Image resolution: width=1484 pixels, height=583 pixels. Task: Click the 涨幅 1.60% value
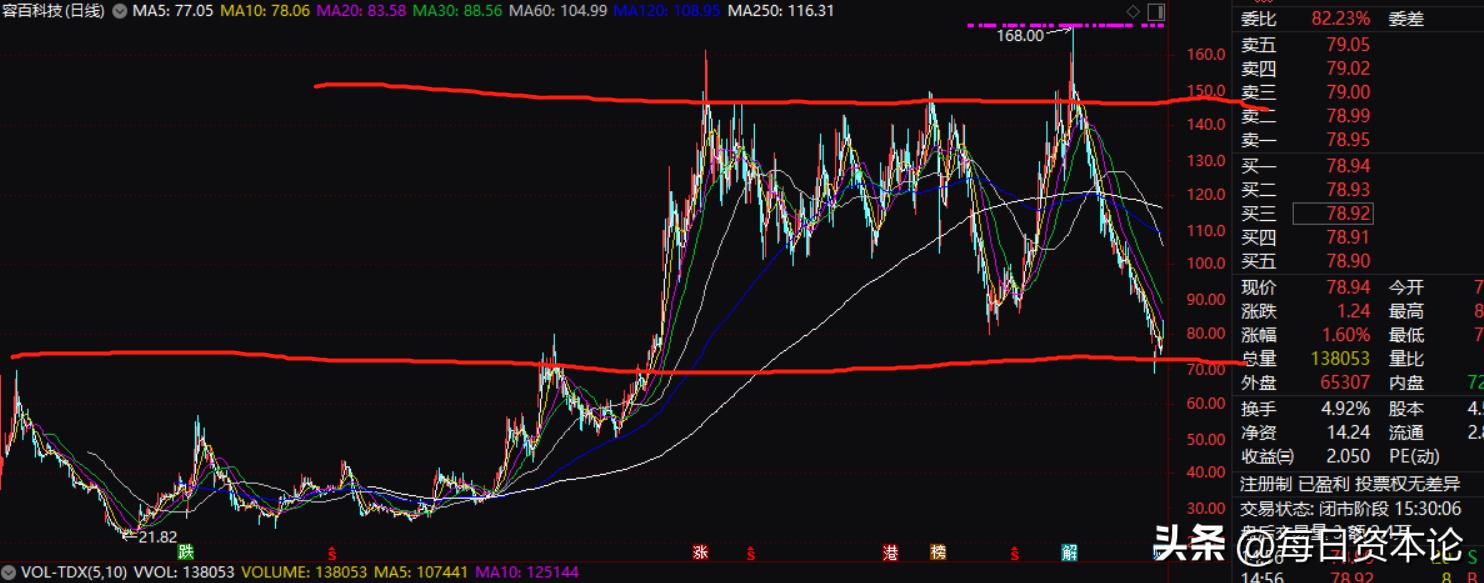[1346, 335]
